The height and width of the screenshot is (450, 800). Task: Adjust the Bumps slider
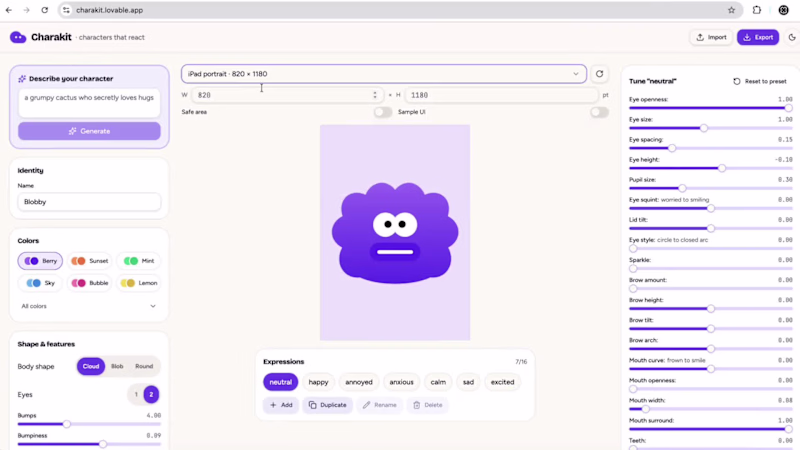(89, 424)
